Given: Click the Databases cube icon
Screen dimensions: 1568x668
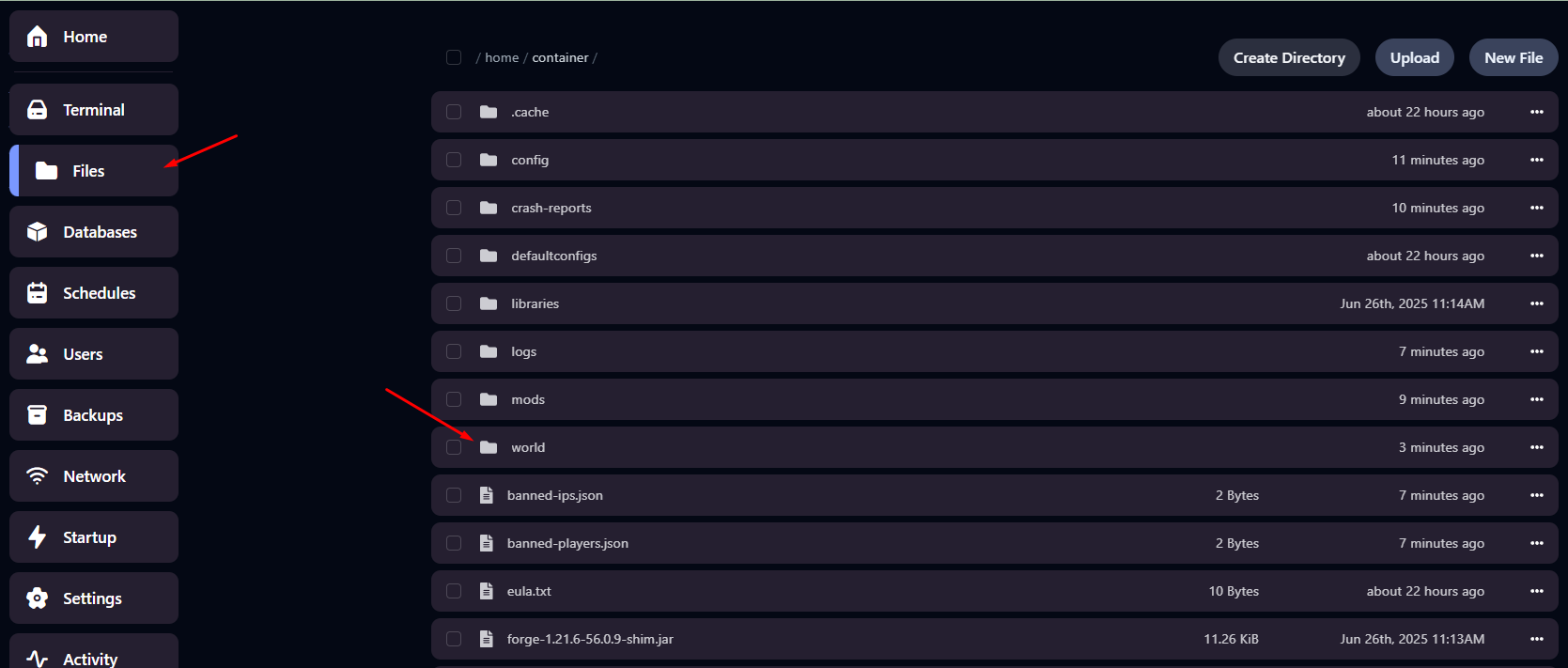Looking at the screenshot, I should tap(38, 232).
